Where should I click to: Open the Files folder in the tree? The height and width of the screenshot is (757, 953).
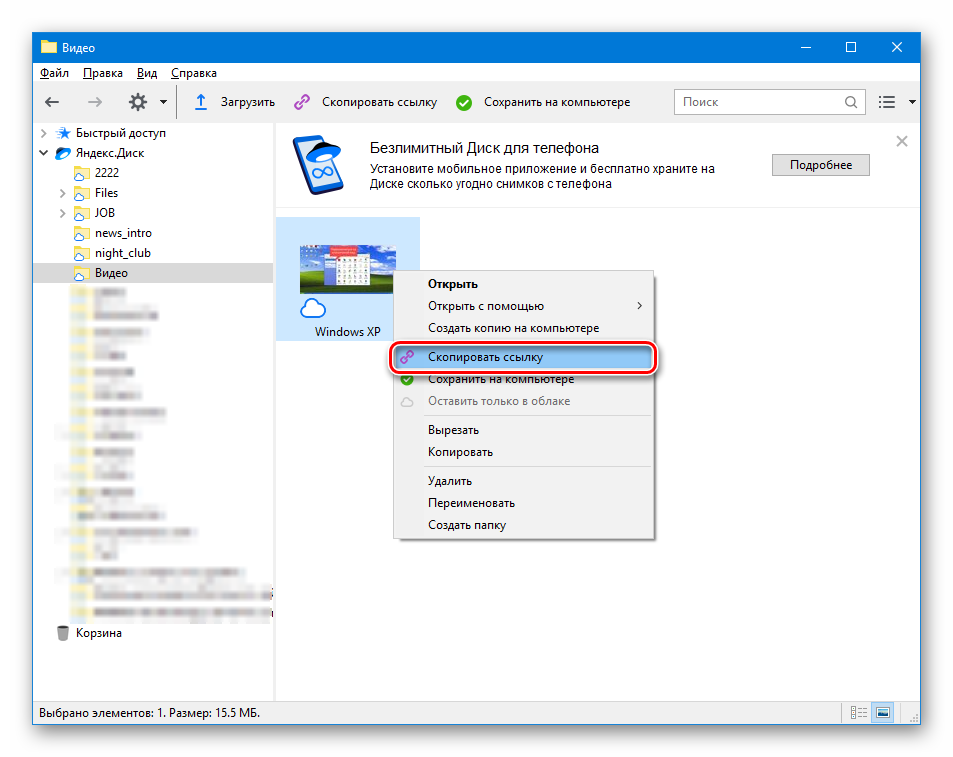coord(106,193)
